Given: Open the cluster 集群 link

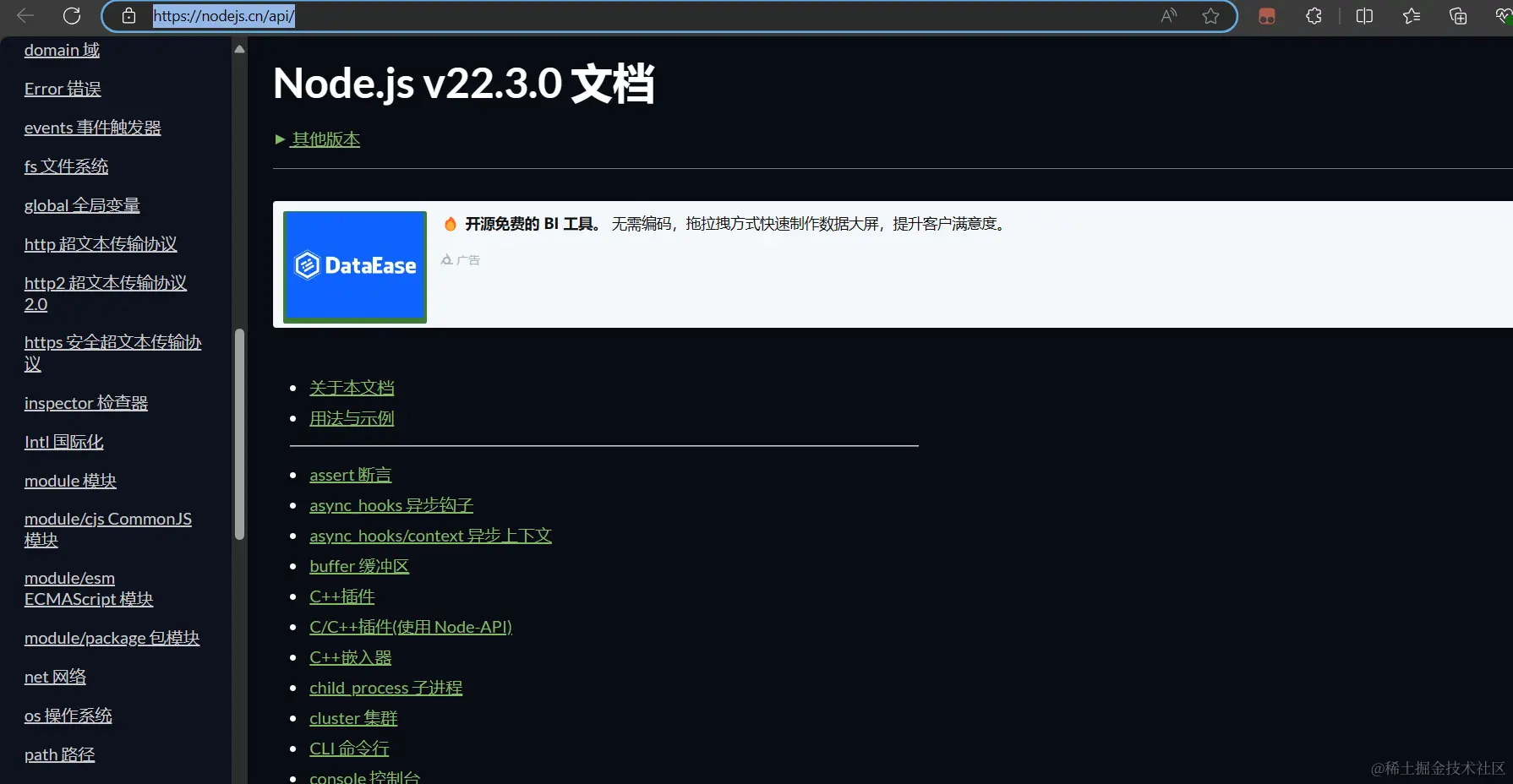Looking at the screenshot, I should pyautogui.click(x=353, y=718).
